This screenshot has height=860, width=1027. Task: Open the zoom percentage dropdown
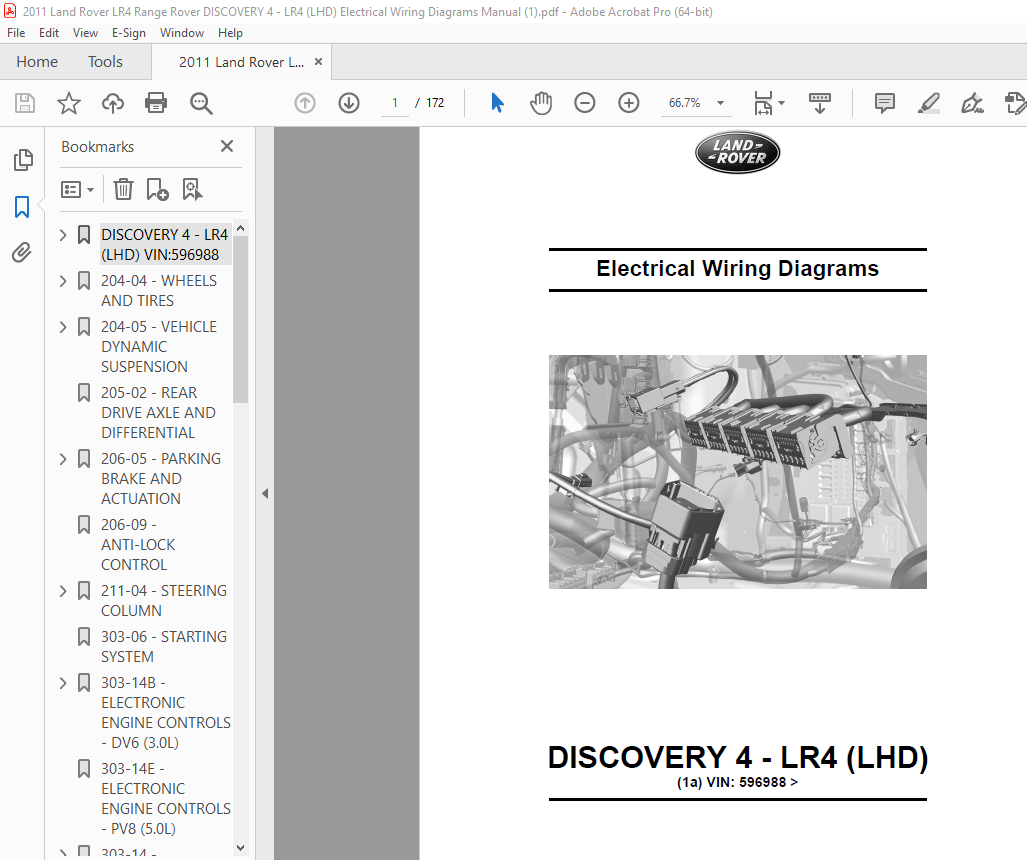click(x=720, y=103)
